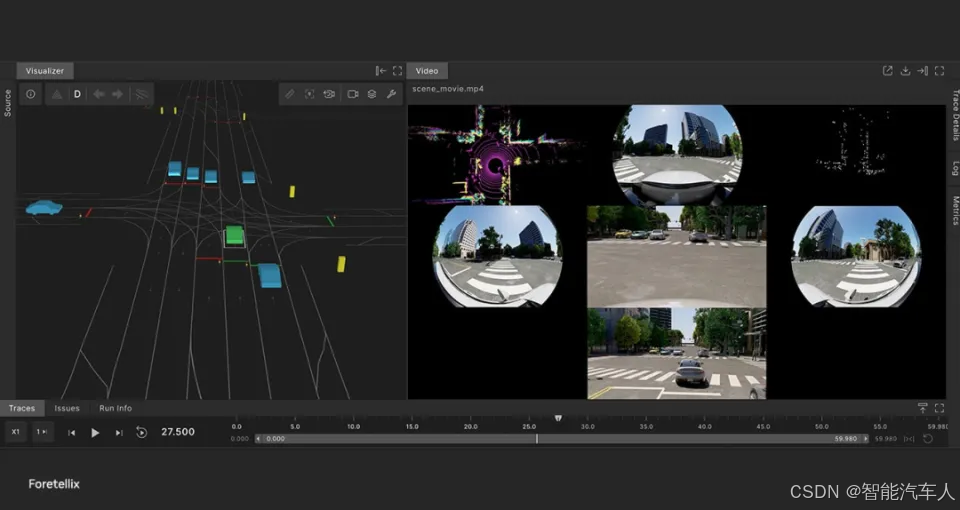This screenshot has width=960, height=510.
Task: Open the Log side panel
Action: click(x=954, y=168)
